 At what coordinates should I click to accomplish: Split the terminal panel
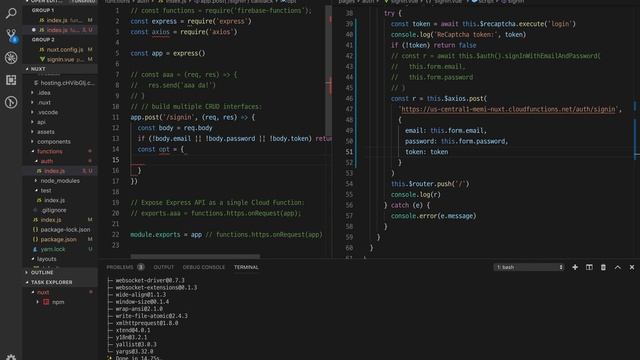[x=589, y=267]
